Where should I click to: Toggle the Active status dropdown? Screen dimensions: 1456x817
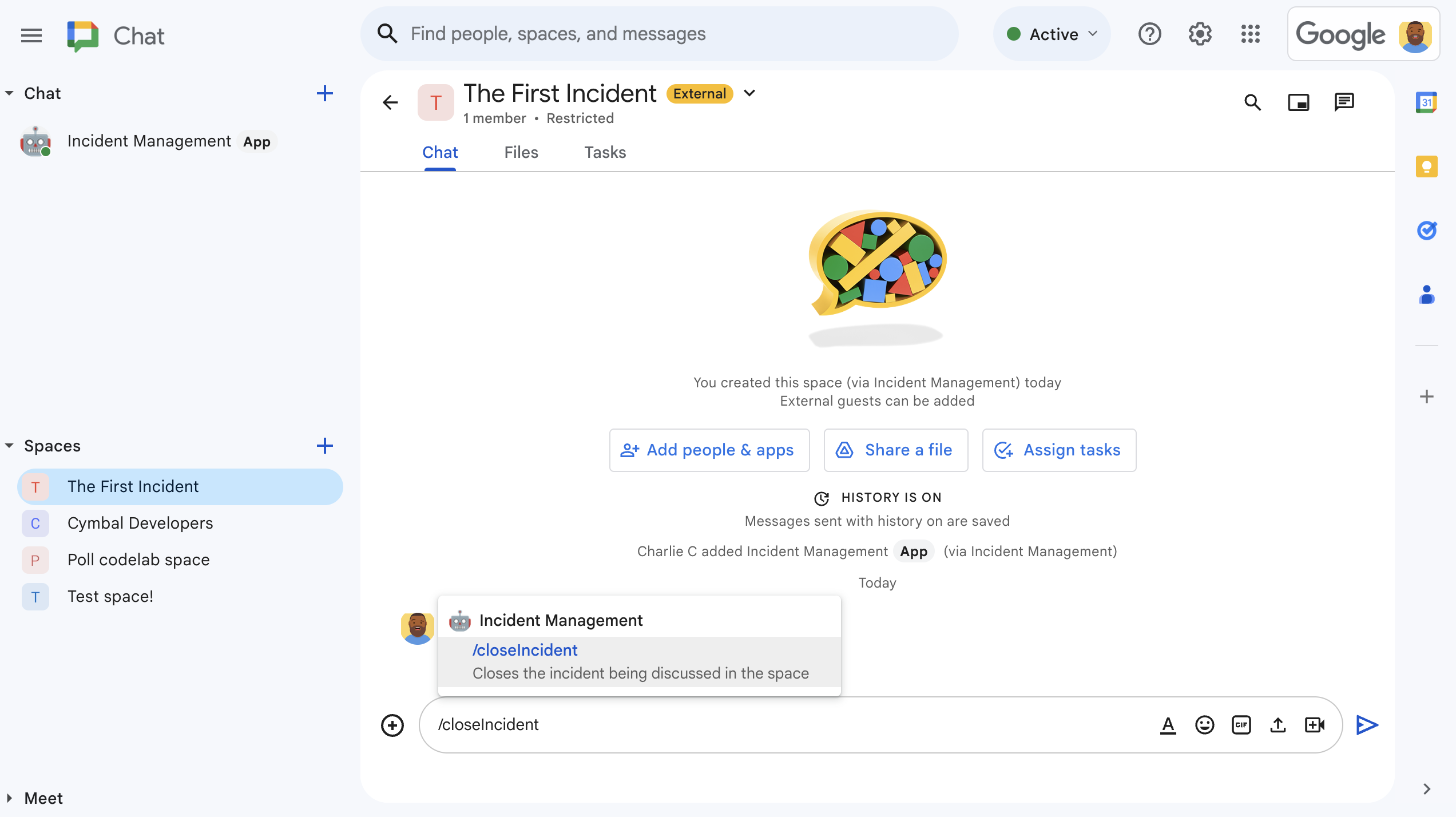coord(1052,33)
